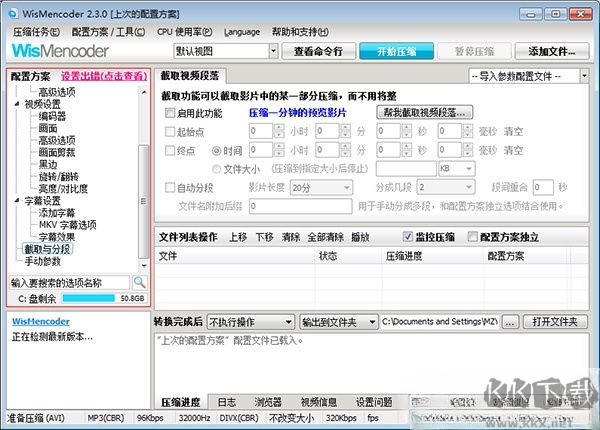Open the CPU 使用率 menu
Viewport: 600px width, 430px height.
(x=184, y=32)
